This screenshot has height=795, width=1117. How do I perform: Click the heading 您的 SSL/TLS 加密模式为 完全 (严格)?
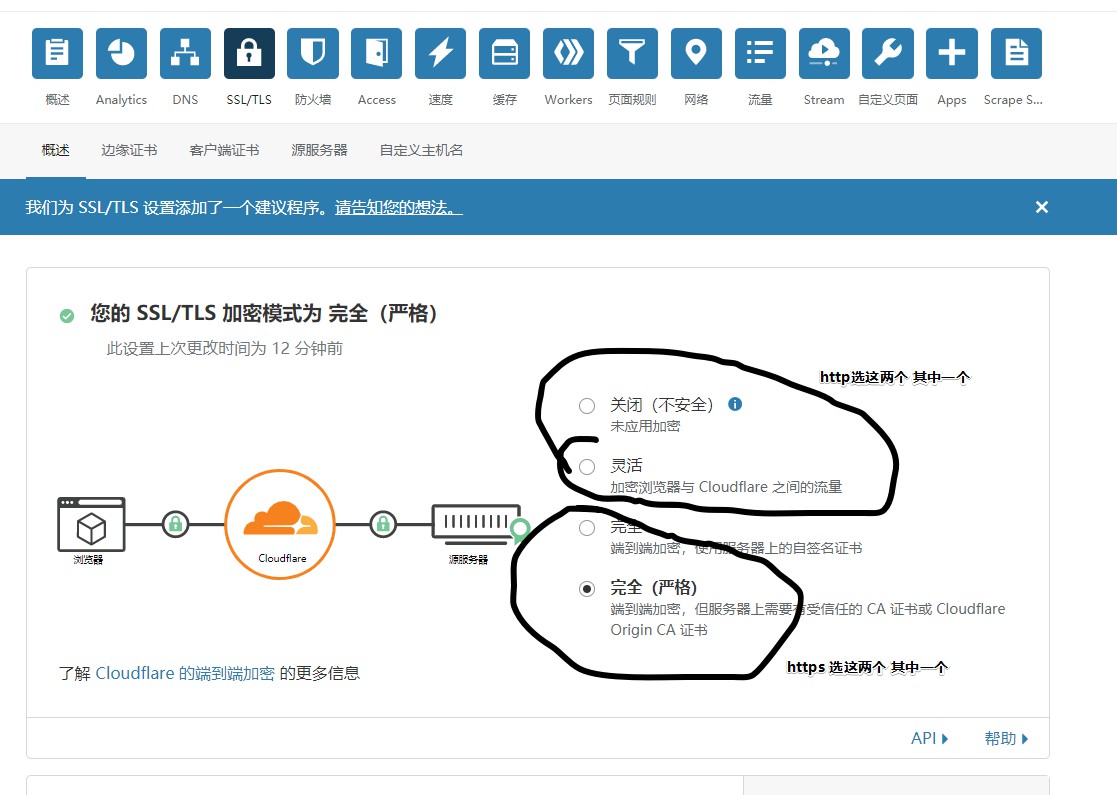click(x=264, y=313)
